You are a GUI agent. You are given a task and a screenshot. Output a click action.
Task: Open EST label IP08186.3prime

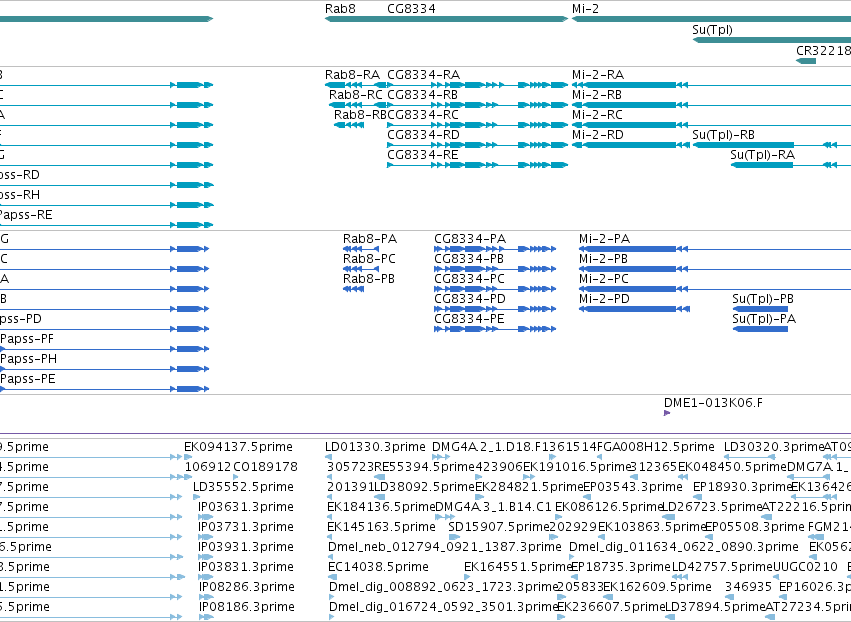[x=247, y=607]
